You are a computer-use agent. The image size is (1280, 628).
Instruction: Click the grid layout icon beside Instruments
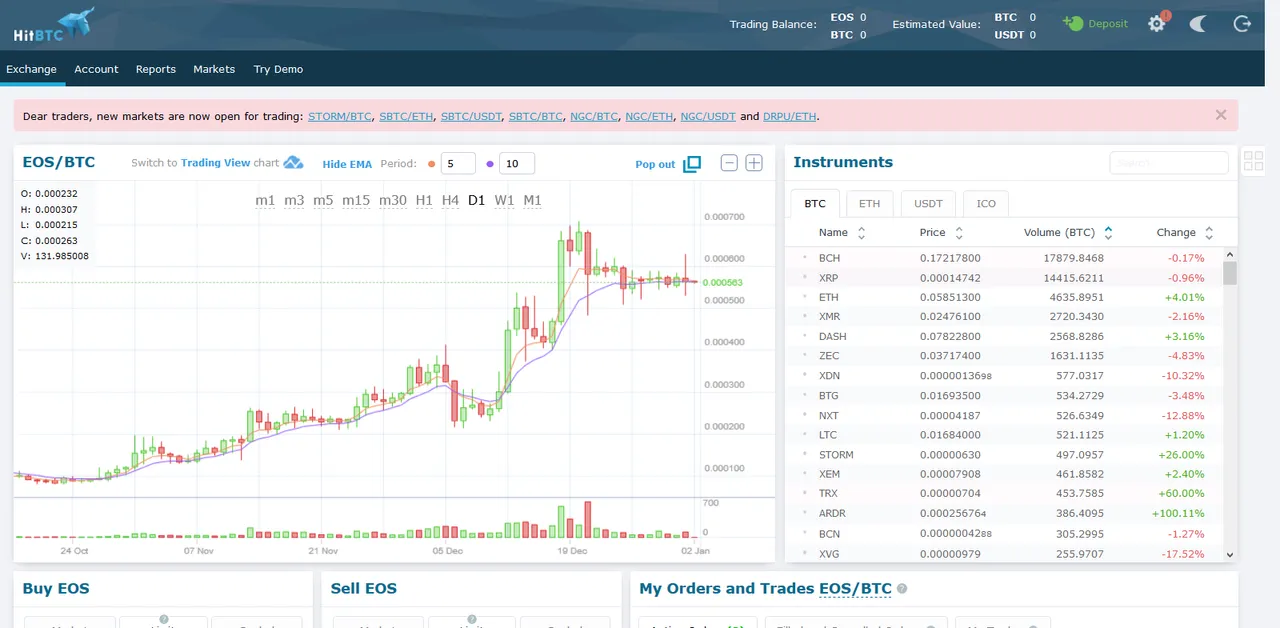tap(1254, 161)
